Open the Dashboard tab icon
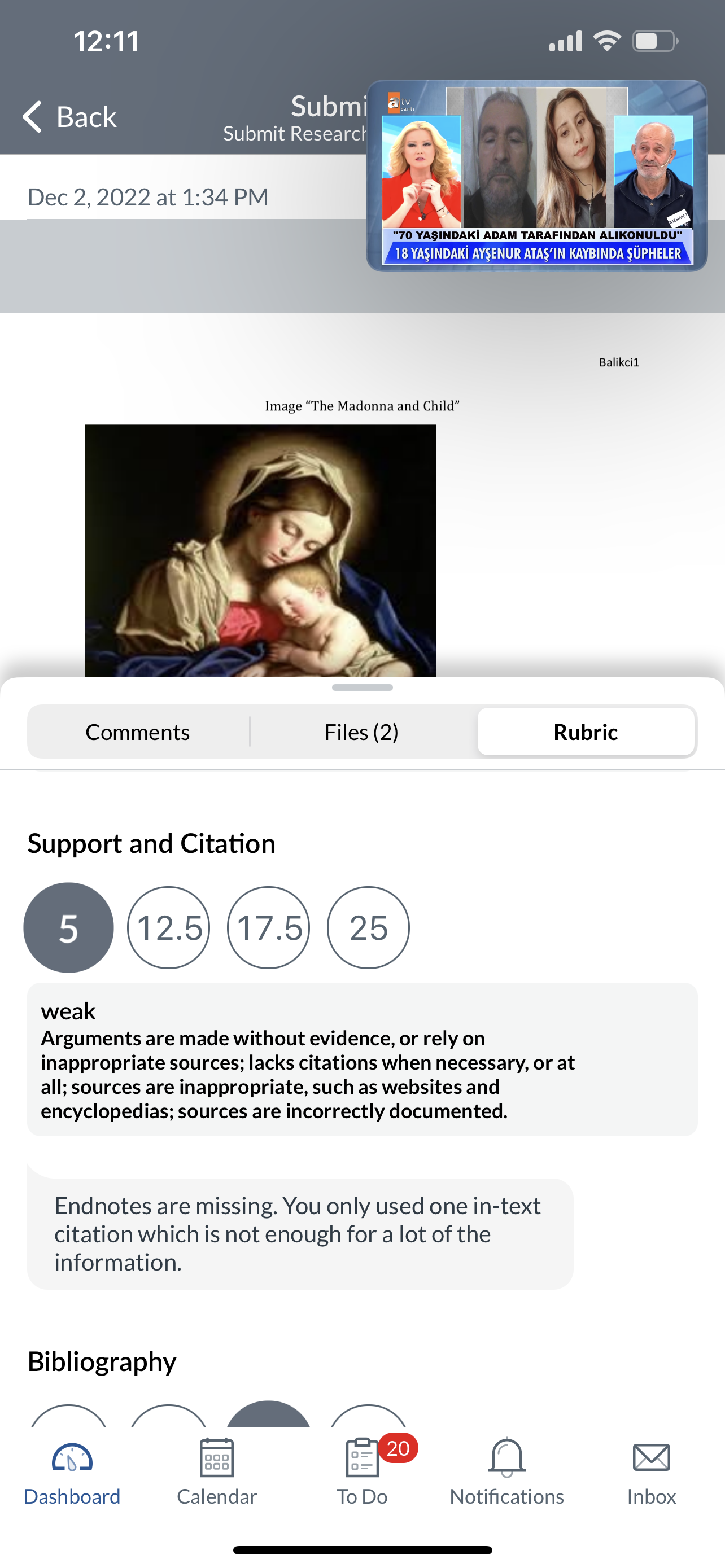This screenshot has width=725, height=1568. pyautogui.click(x=72, y=1458)
